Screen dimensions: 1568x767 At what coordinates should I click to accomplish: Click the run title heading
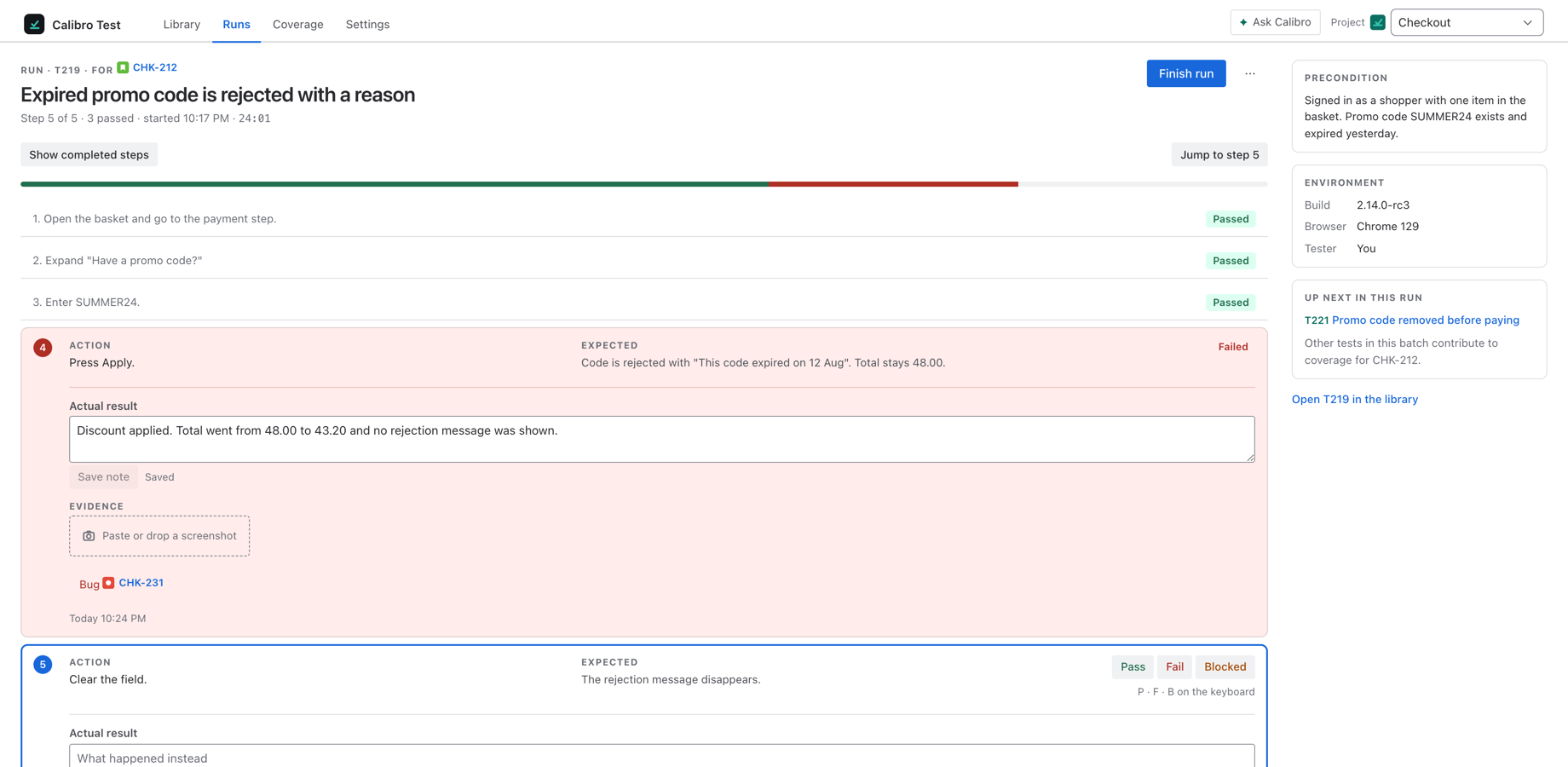tap(218, 95)
